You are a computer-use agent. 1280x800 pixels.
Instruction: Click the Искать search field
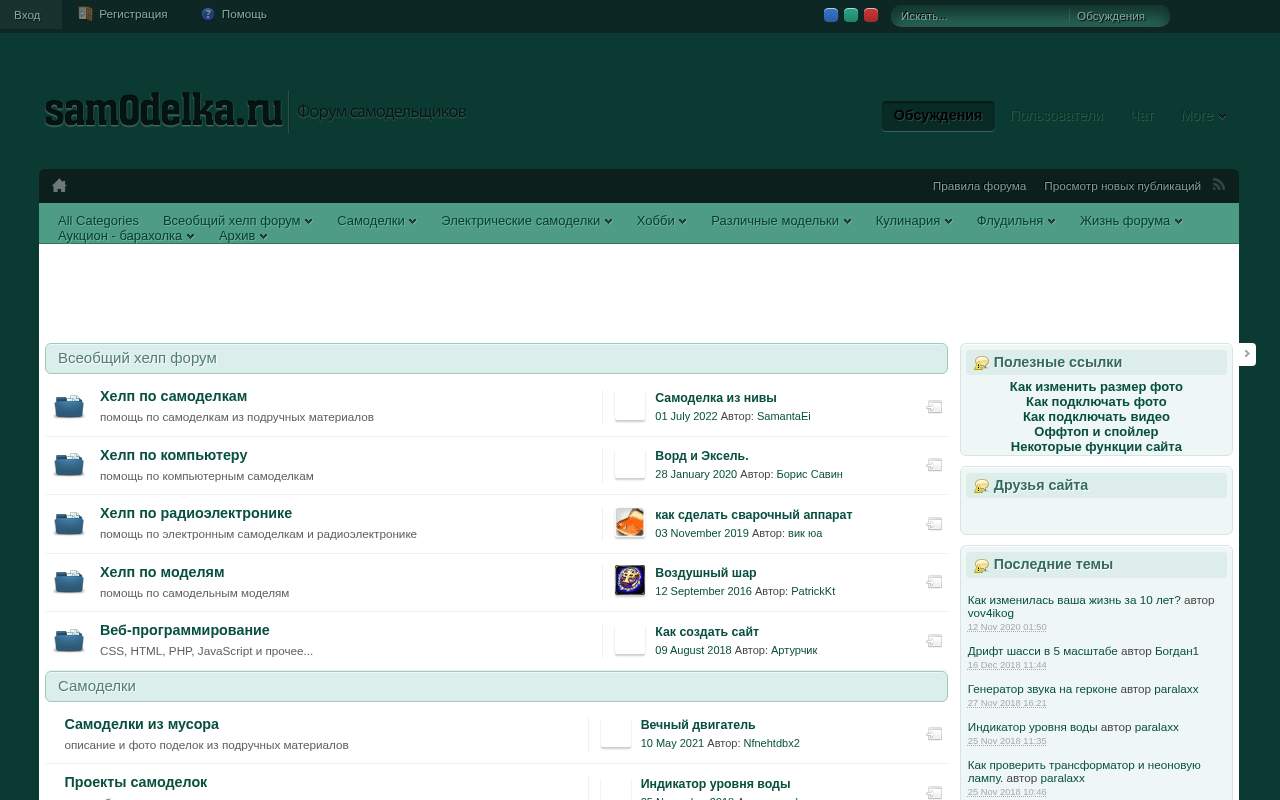pos(981,16)
